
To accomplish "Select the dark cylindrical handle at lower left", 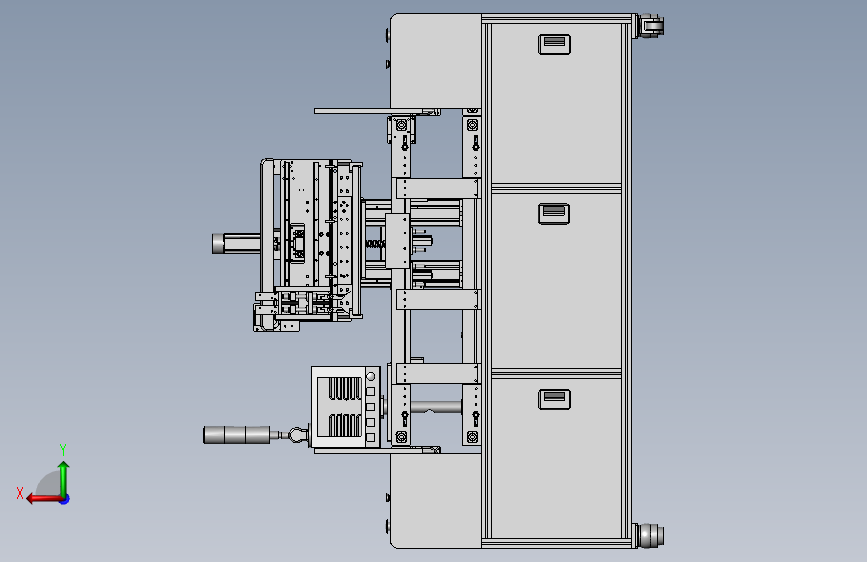I will pyautogui.click(x=237, y=435).
